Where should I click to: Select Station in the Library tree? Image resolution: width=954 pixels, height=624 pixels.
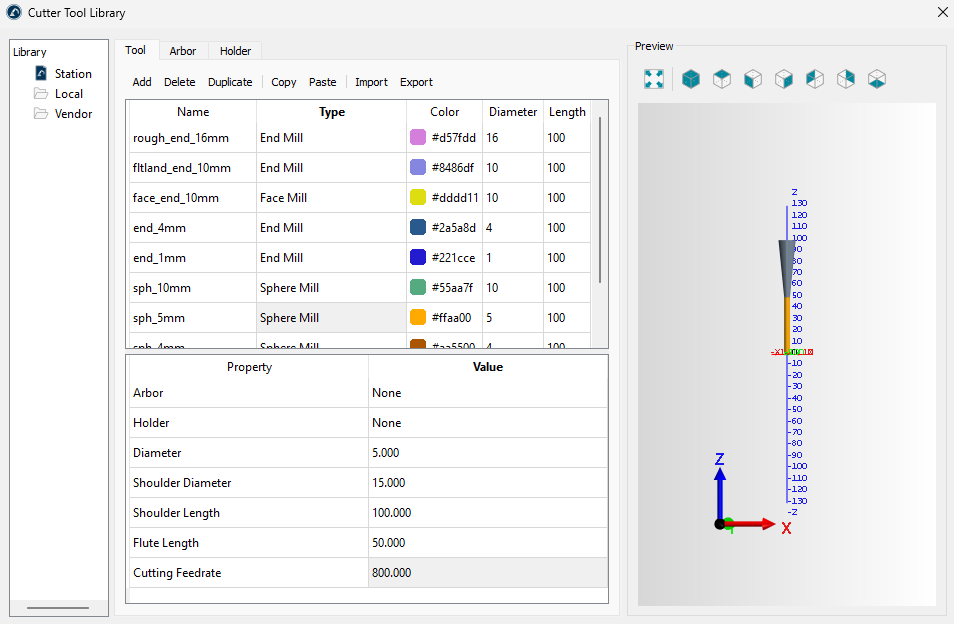(x=73, y=74)
